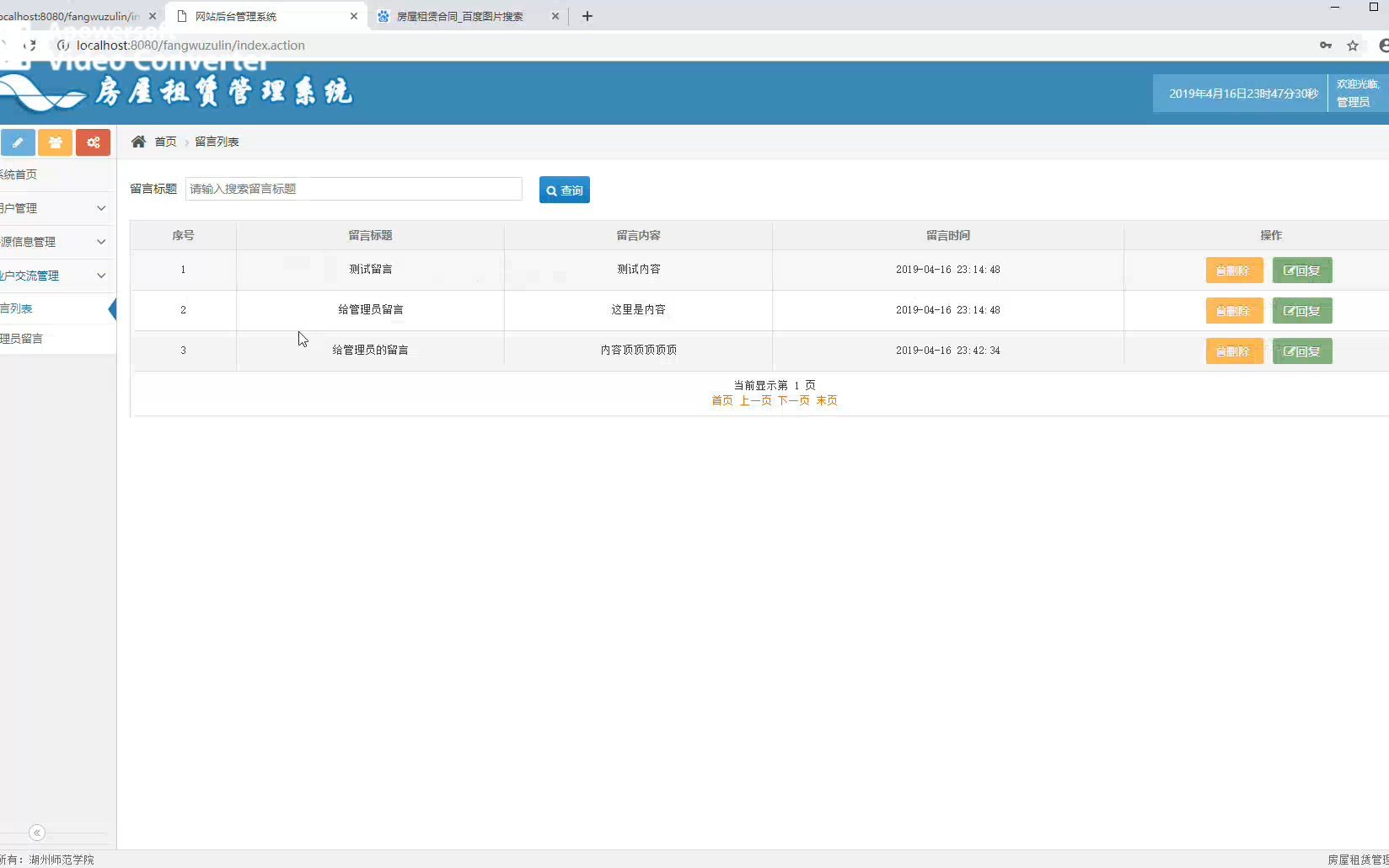Click the 留言标题 column header

(370, 235)
